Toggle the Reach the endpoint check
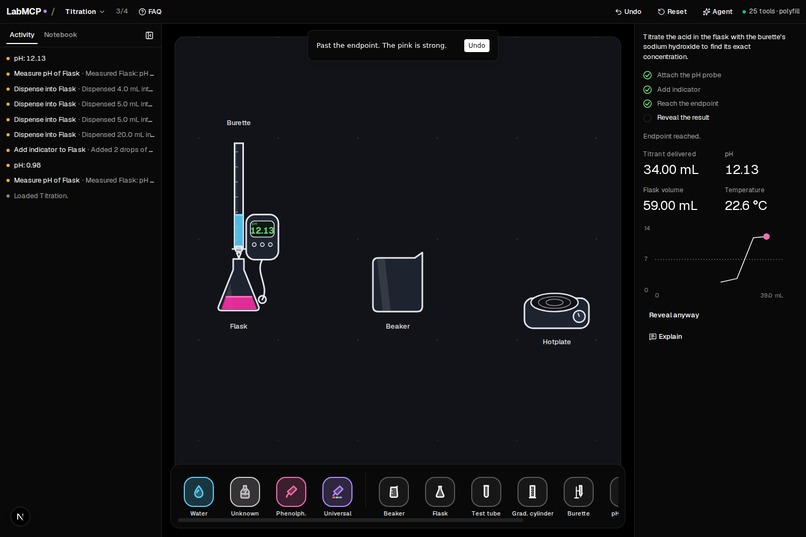The image size is (806, 537). click(647, 104)
